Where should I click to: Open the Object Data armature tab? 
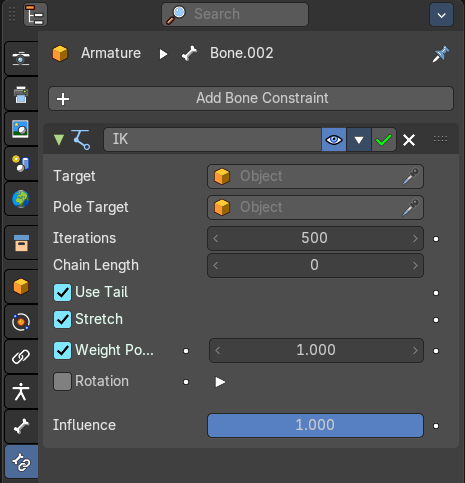click(x=21, y=392)
